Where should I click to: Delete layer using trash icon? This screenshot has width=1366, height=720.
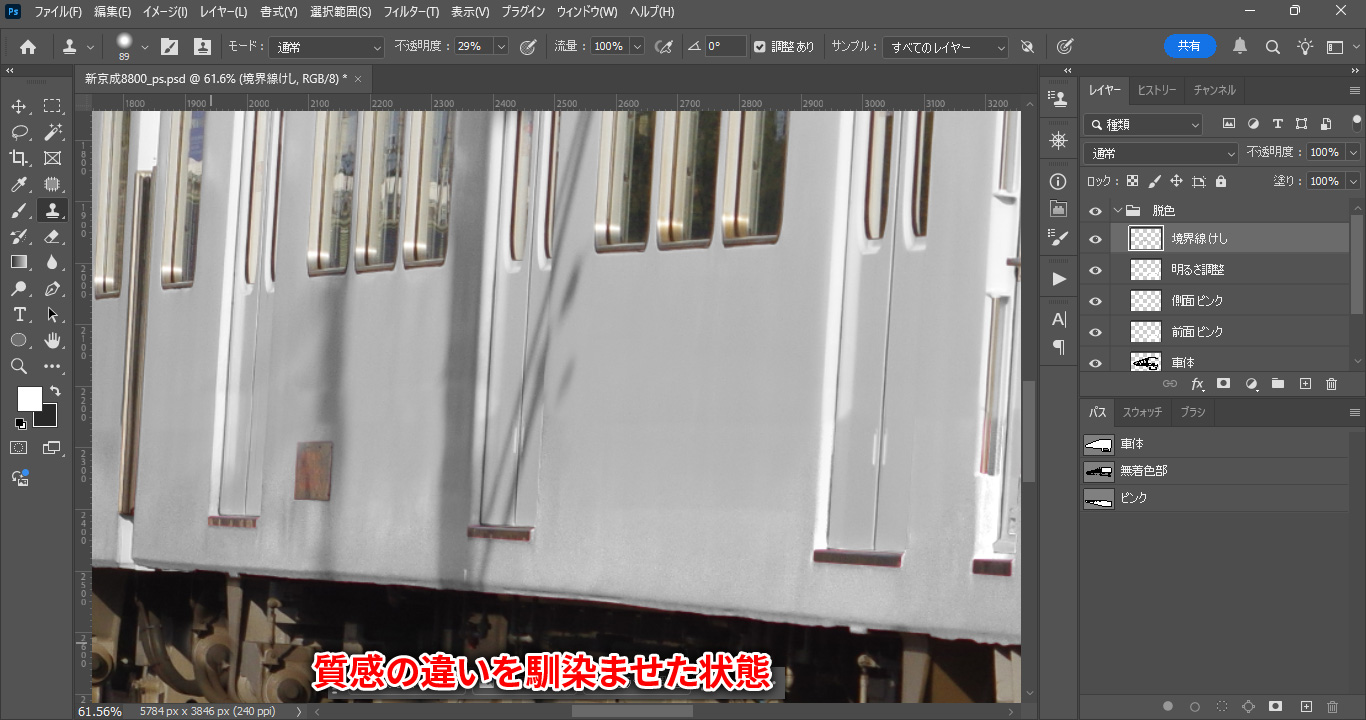click(1331, 384)
